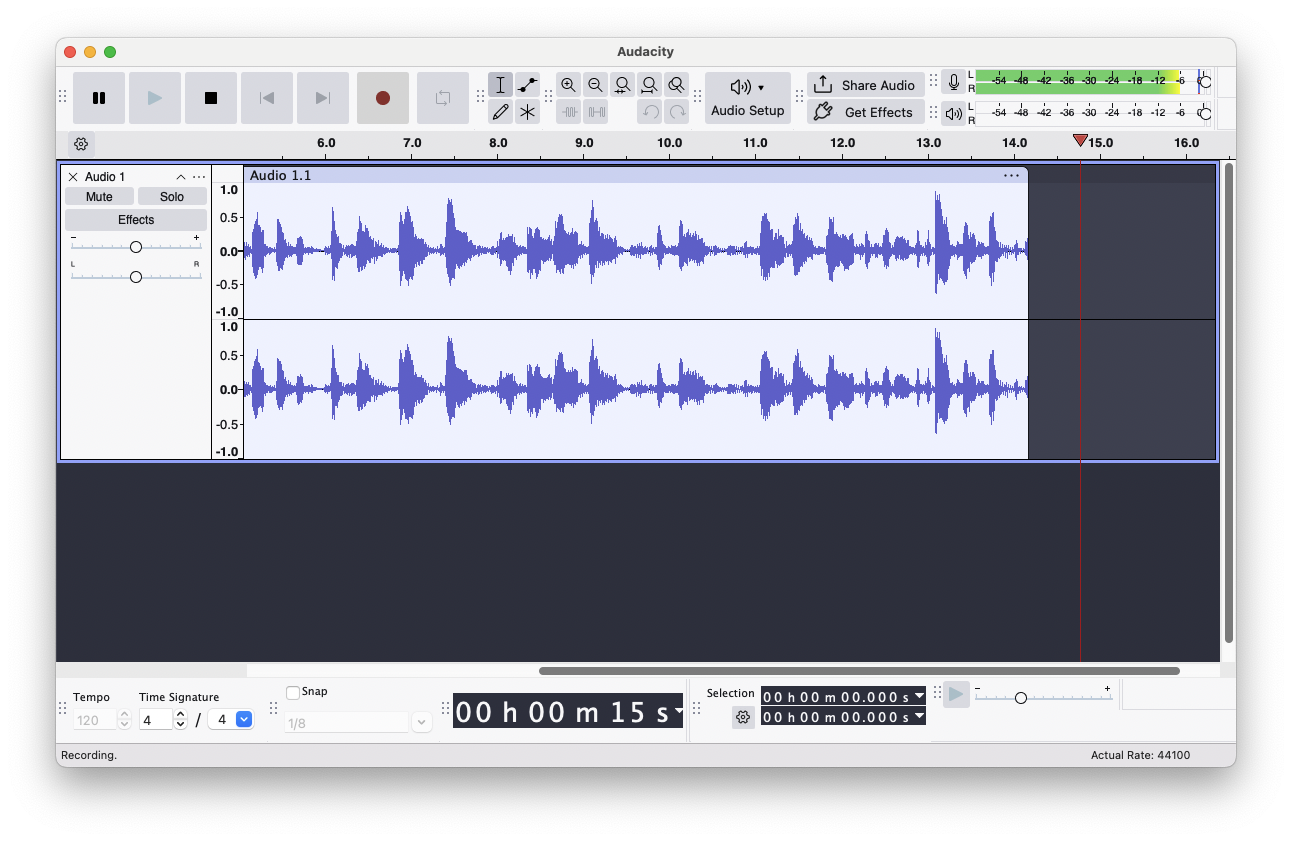The image size is (1292, 841).
Task: Click the Fit Project to Width icon
Action: 648,85
